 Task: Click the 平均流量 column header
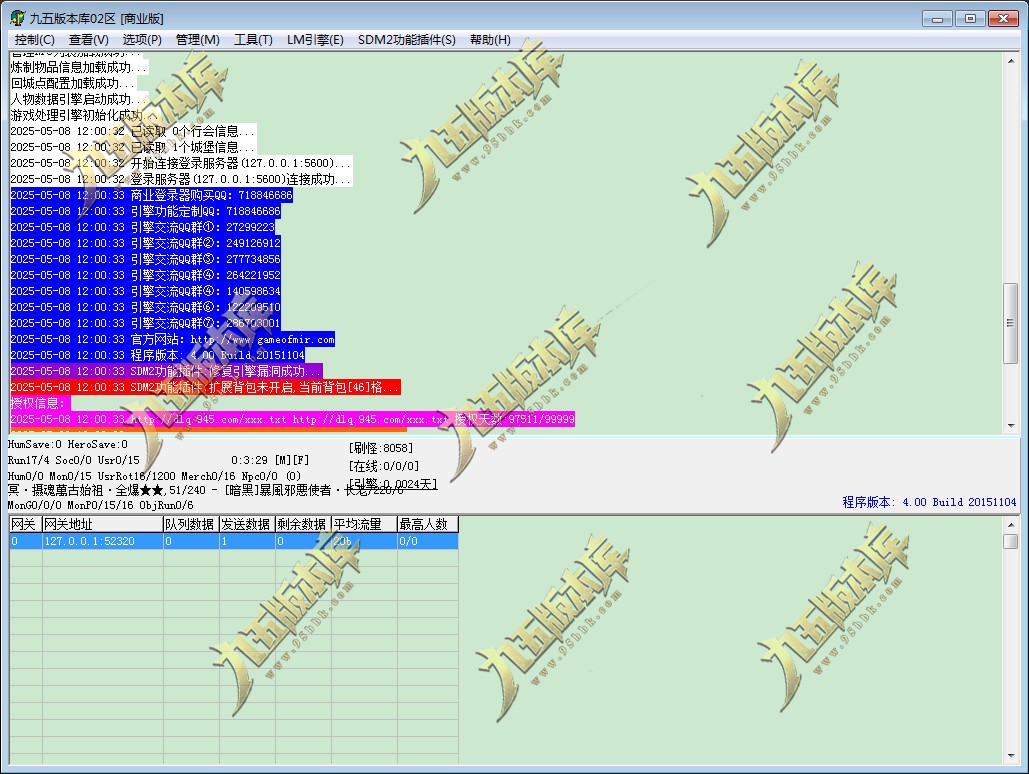point(364,524)
